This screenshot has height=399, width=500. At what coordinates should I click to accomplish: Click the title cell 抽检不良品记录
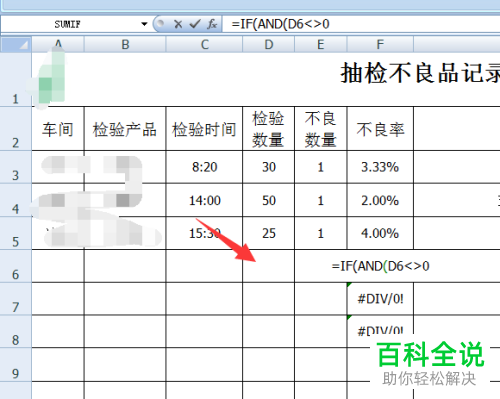420,73
